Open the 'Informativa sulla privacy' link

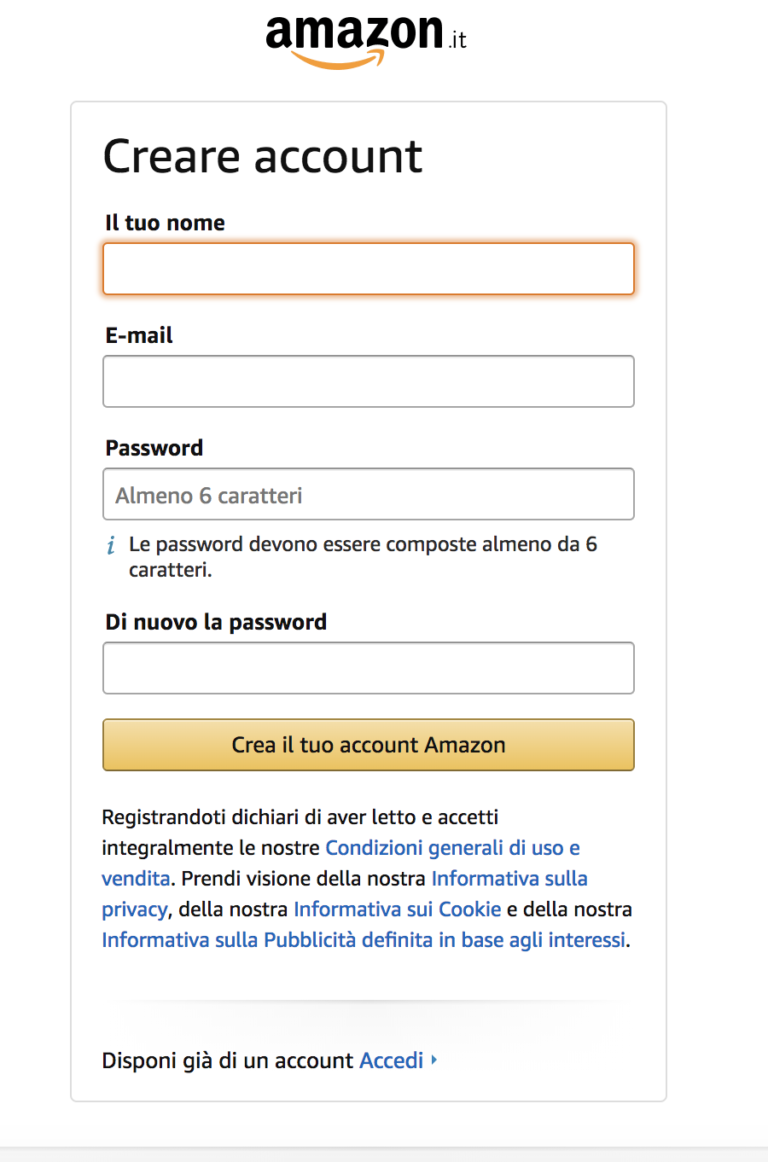coord(509,879)
